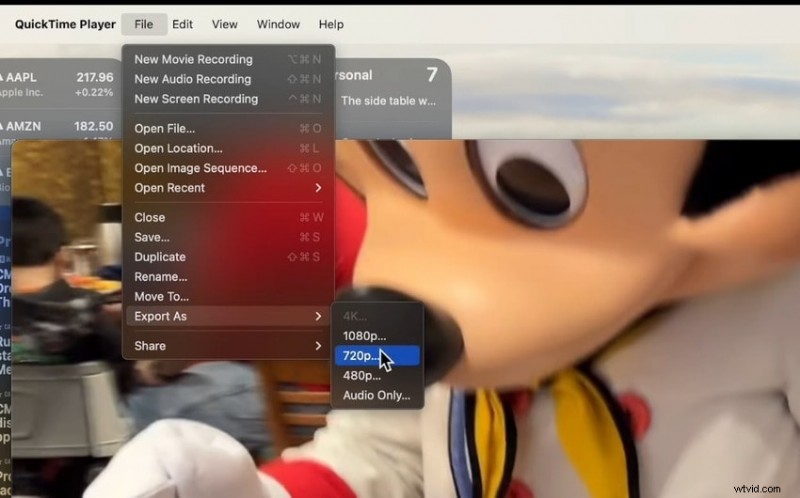Select Open Location... menu entry
The image size is (800, 498).
(228, 148)
